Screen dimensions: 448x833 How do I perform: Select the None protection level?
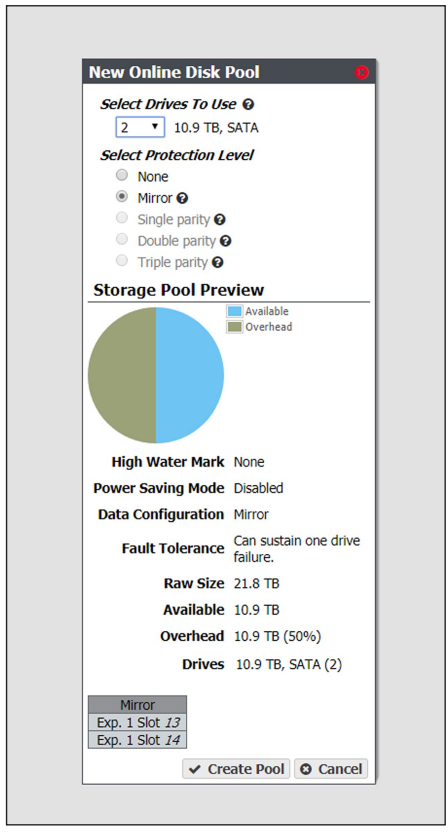(x=122, y=175)
